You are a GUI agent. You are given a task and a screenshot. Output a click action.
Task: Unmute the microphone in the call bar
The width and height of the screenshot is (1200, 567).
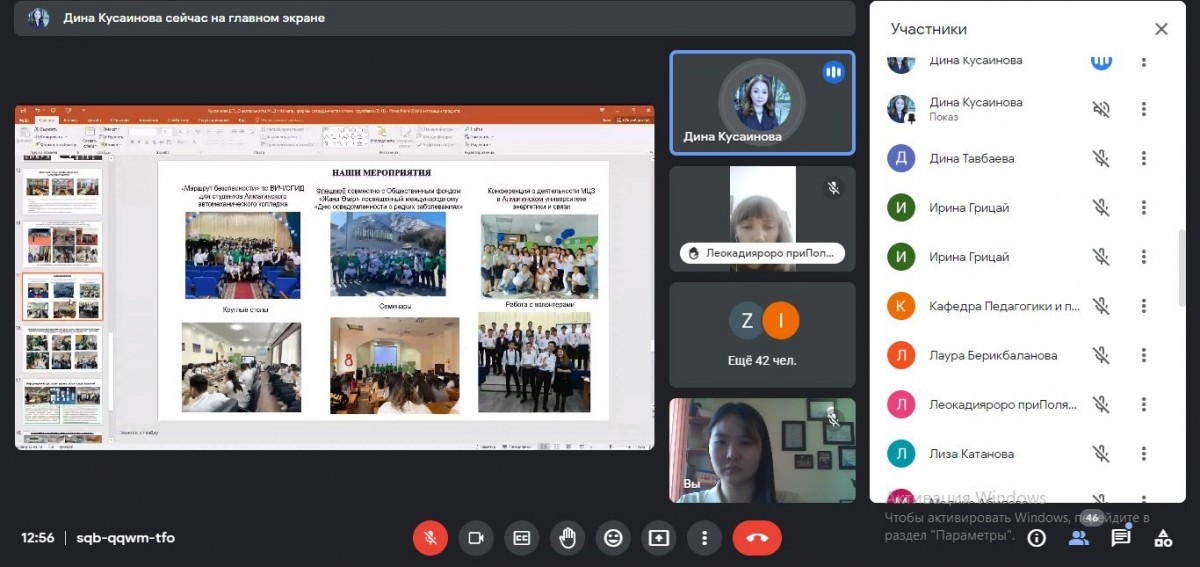click(x=430, y=538)
